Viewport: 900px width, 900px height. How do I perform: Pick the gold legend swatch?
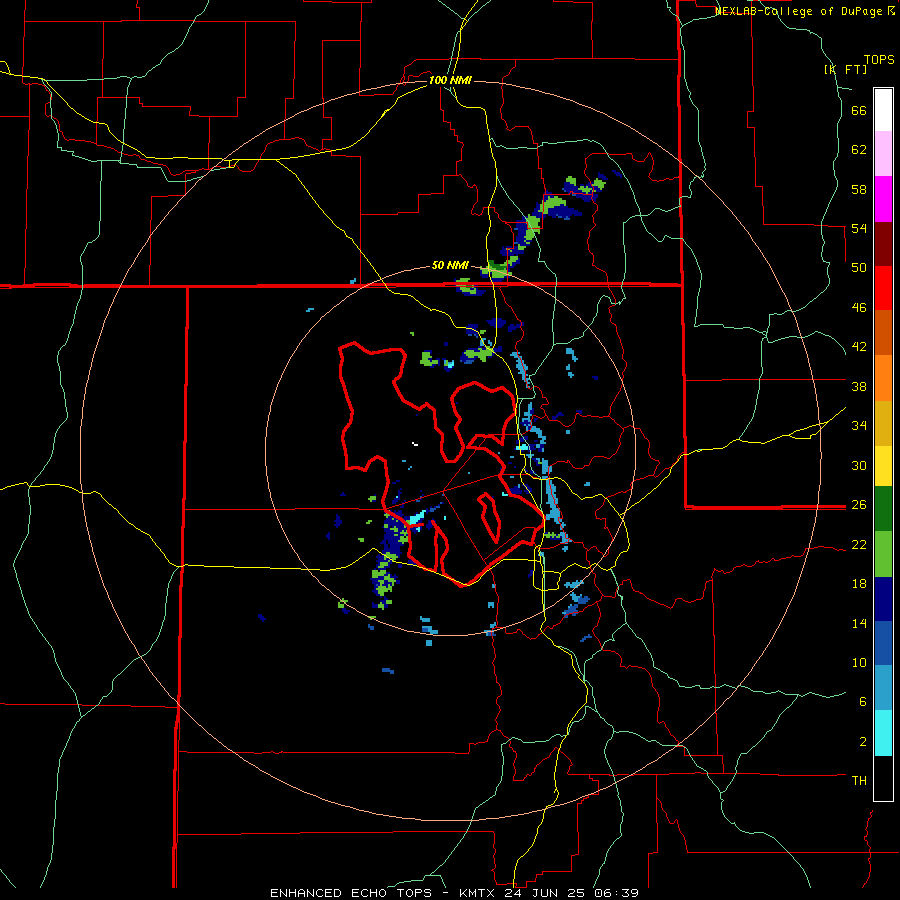coord(883,423)
